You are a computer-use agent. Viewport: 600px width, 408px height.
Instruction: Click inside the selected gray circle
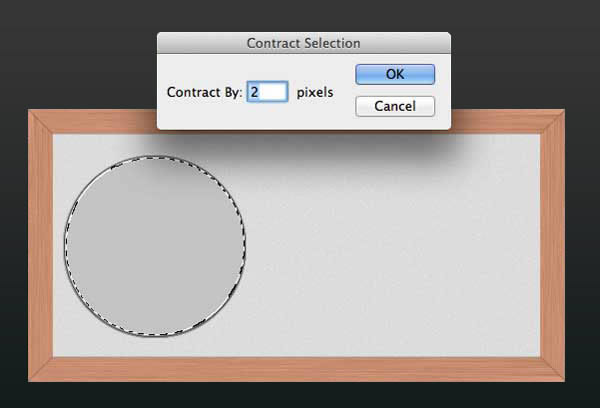(155, 246)
